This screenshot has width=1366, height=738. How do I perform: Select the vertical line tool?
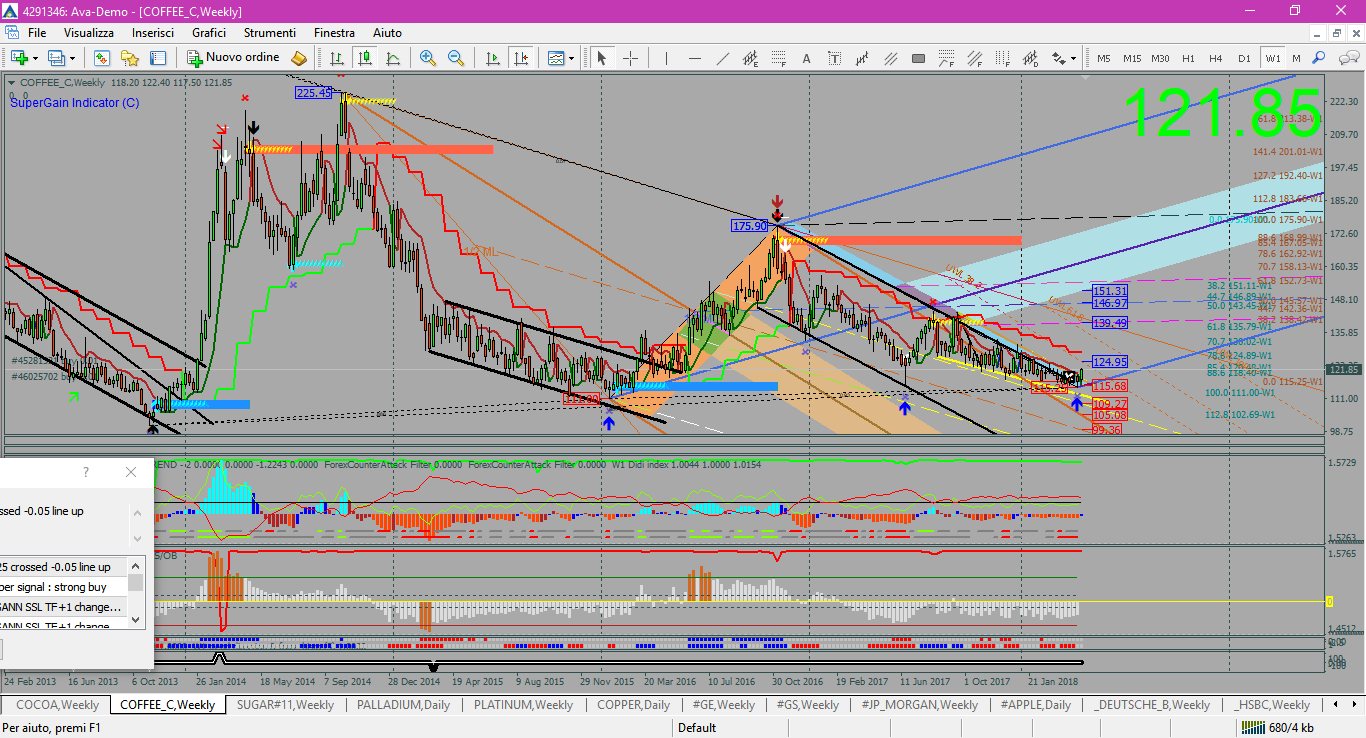(666, 58)
